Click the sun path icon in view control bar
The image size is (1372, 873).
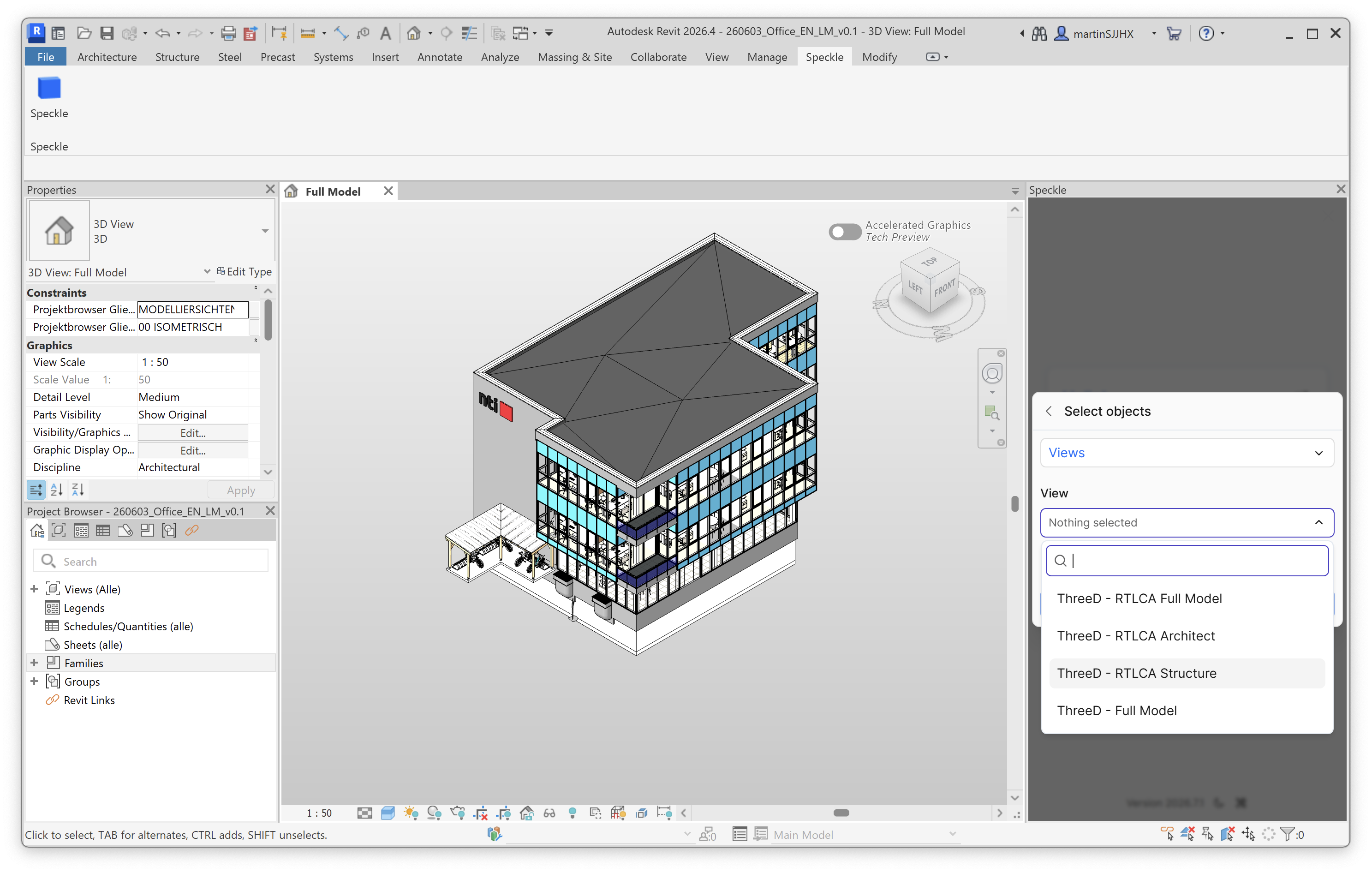(411, 813)
